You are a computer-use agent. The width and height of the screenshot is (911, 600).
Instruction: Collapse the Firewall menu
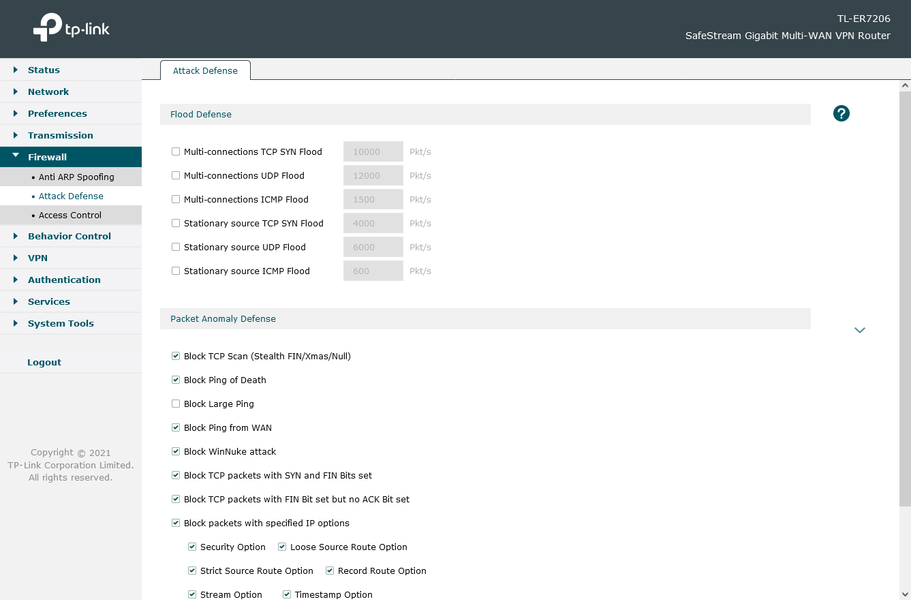tap(70, 157)
